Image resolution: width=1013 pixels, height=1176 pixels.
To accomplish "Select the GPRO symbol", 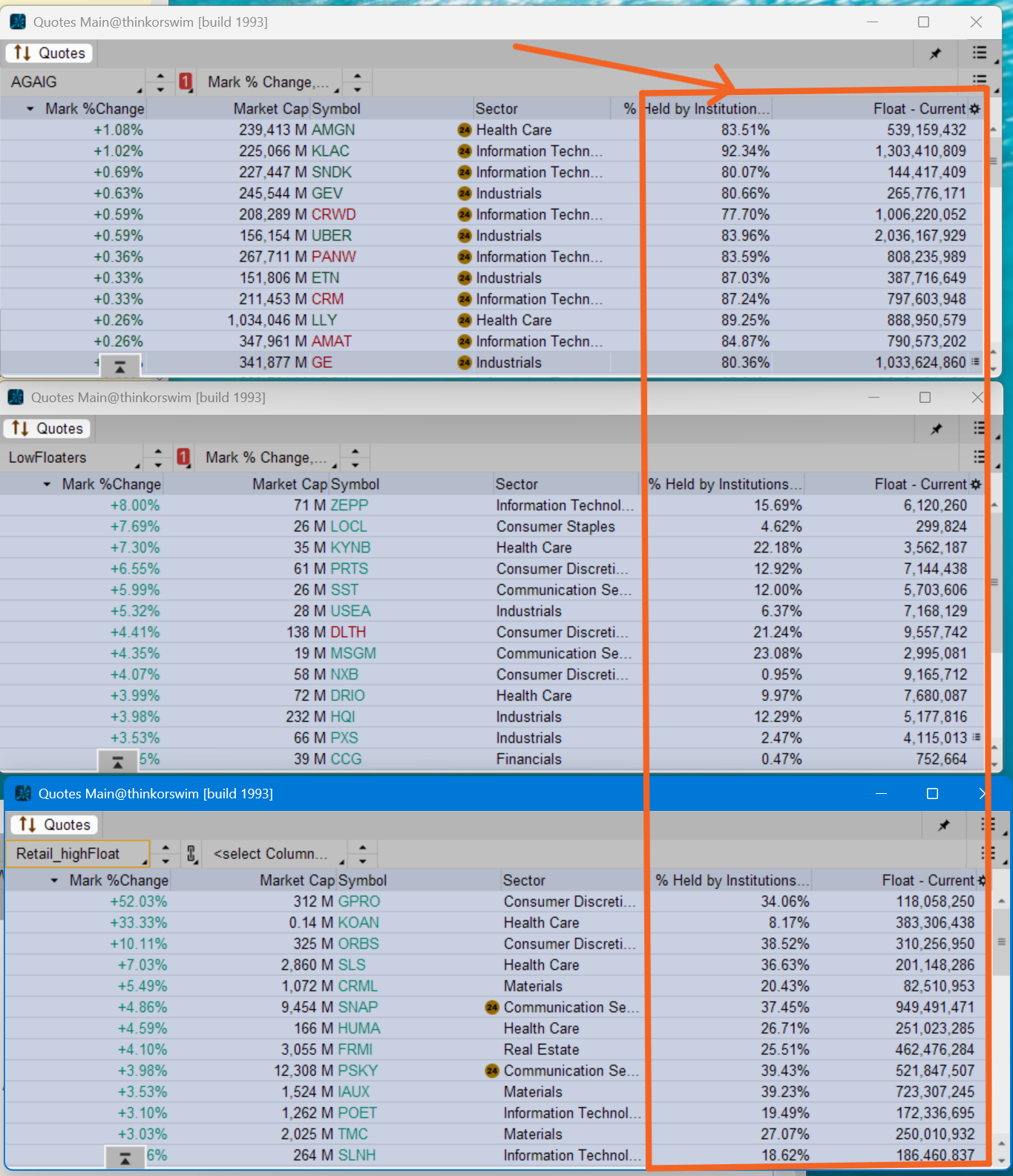I will 359,902.
